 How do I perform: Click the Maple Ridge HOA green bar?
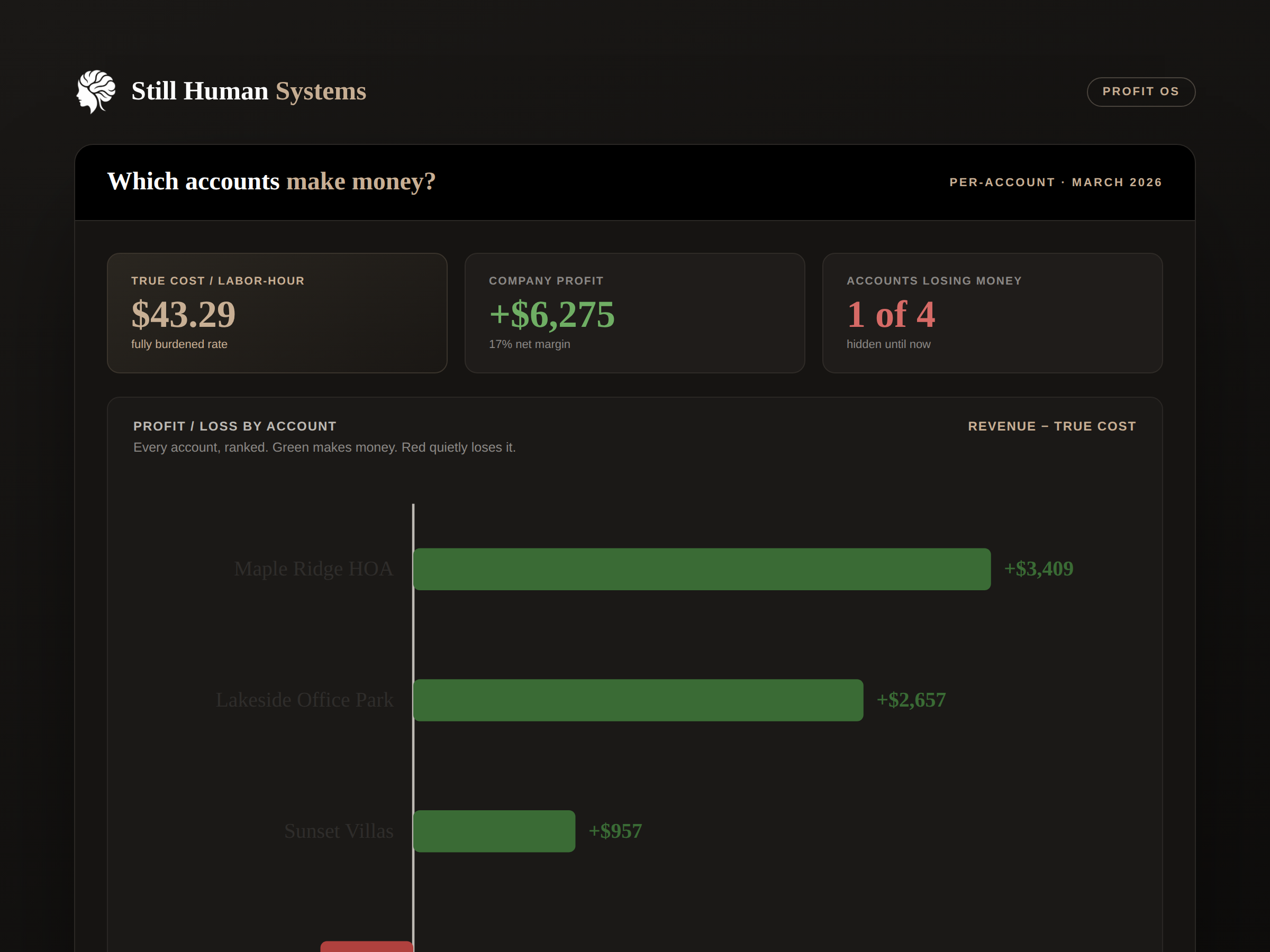pyautogui.click(x=702, y=569)
